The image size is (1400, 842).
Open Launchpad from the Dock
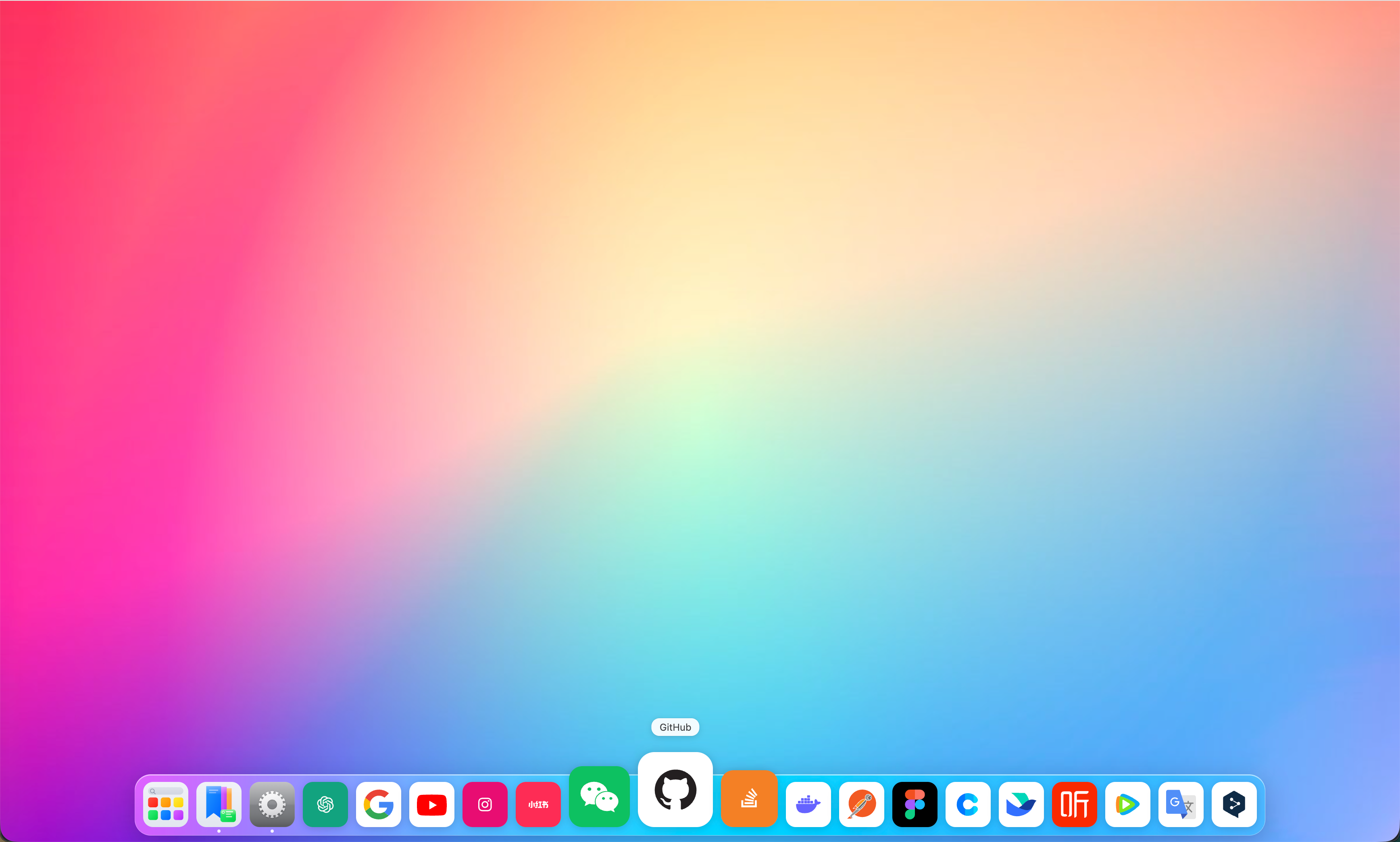click(x=165, y=804)
